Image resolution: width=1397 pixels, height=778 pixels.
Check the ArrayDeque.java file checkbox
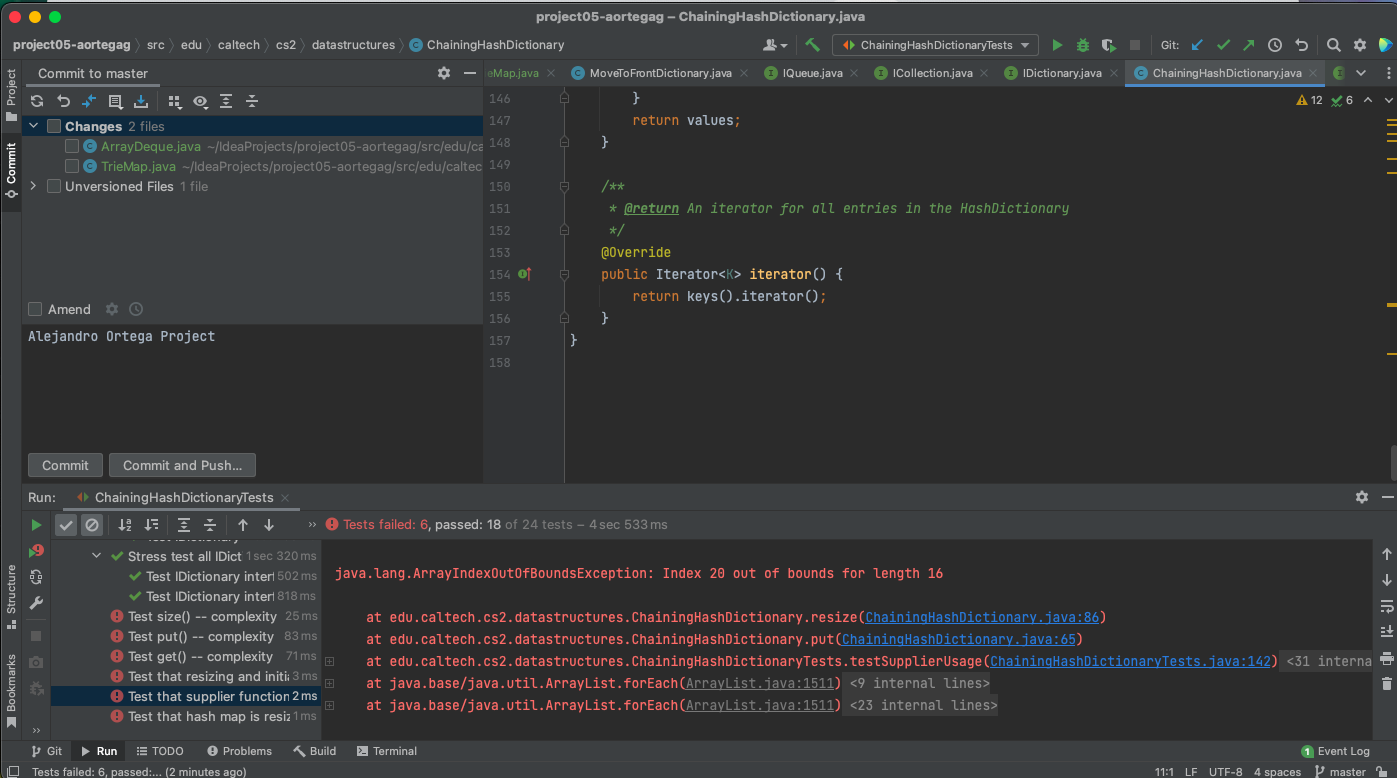pyautogui.click(x=72, y=147)
